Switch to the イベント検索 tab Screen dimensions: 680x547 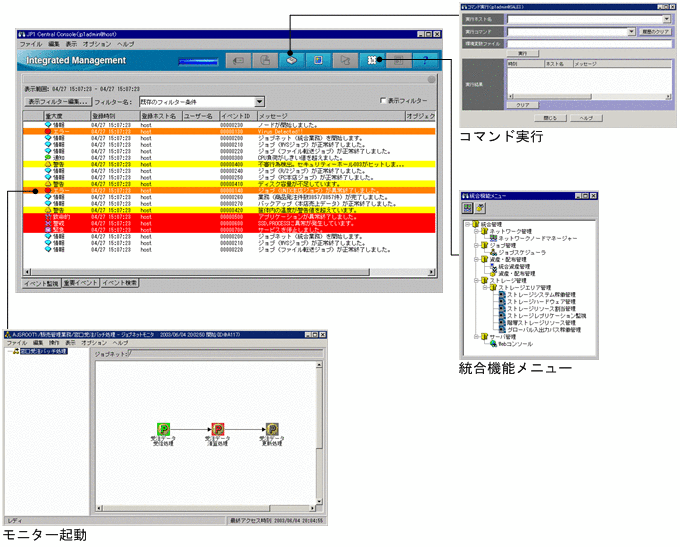point(121,284)
